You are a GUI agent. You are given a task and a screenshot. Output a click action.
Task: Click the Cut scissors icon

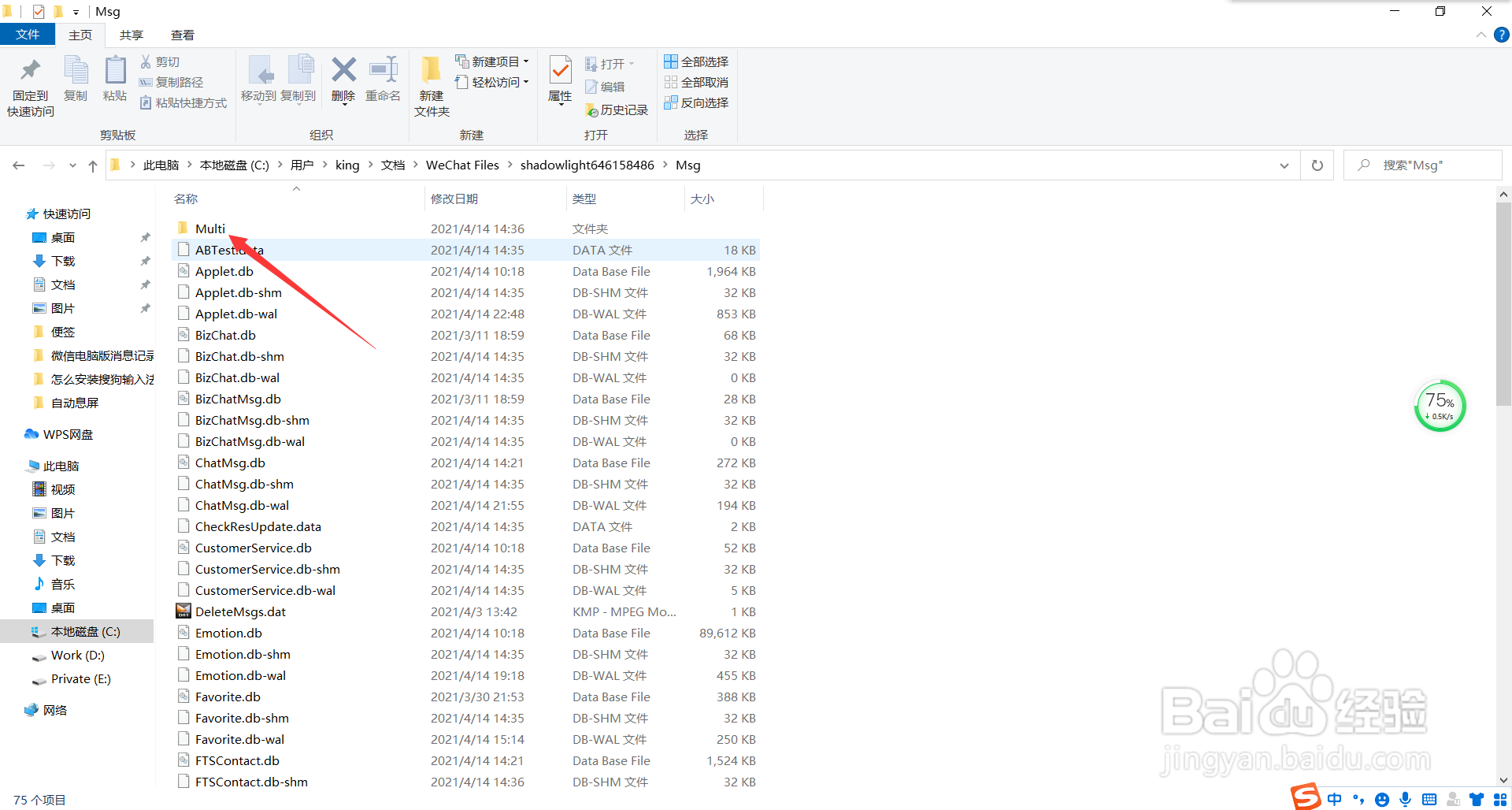coord(146,61)
